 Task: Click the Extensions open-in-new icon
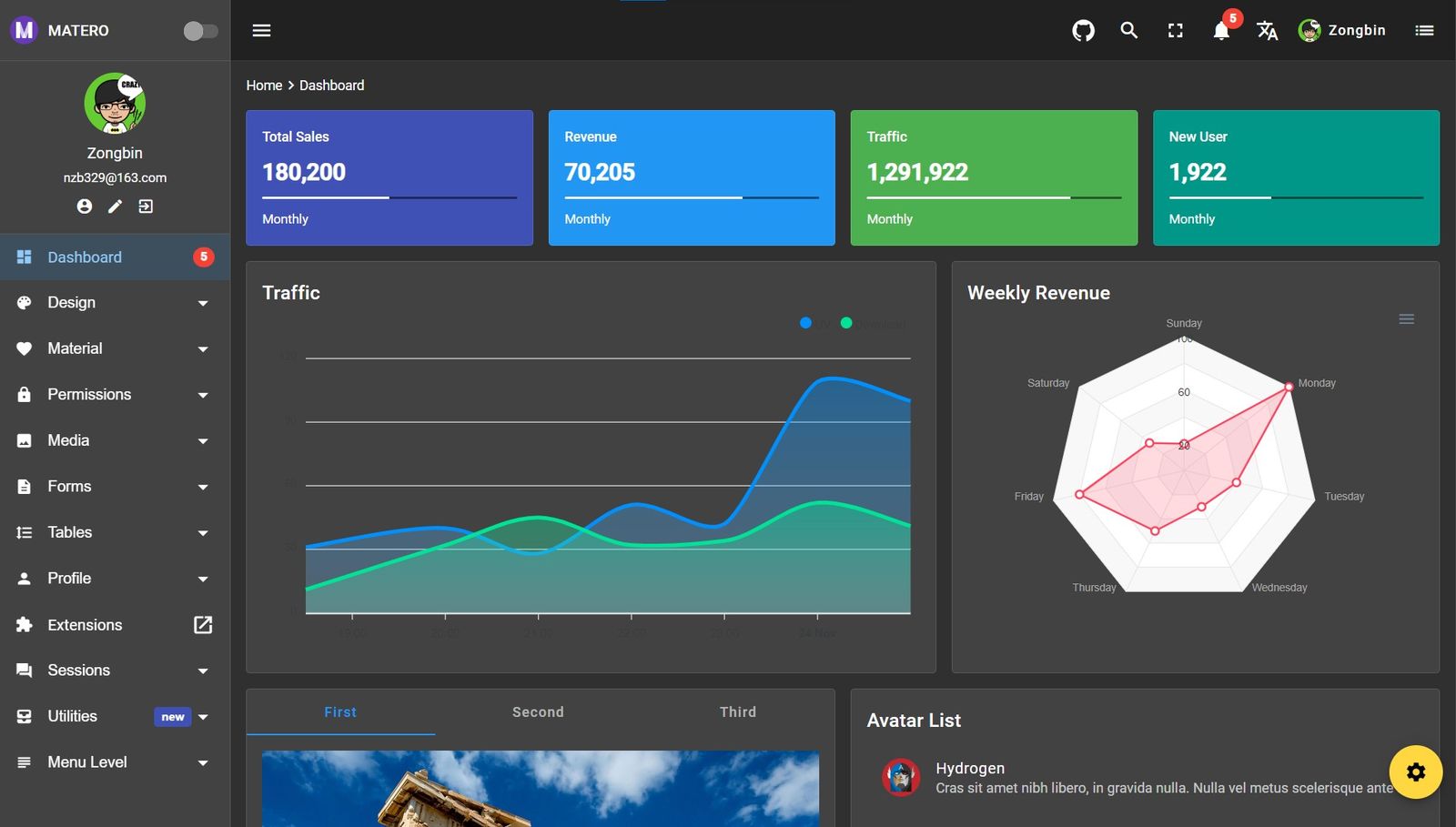[203, 625]
